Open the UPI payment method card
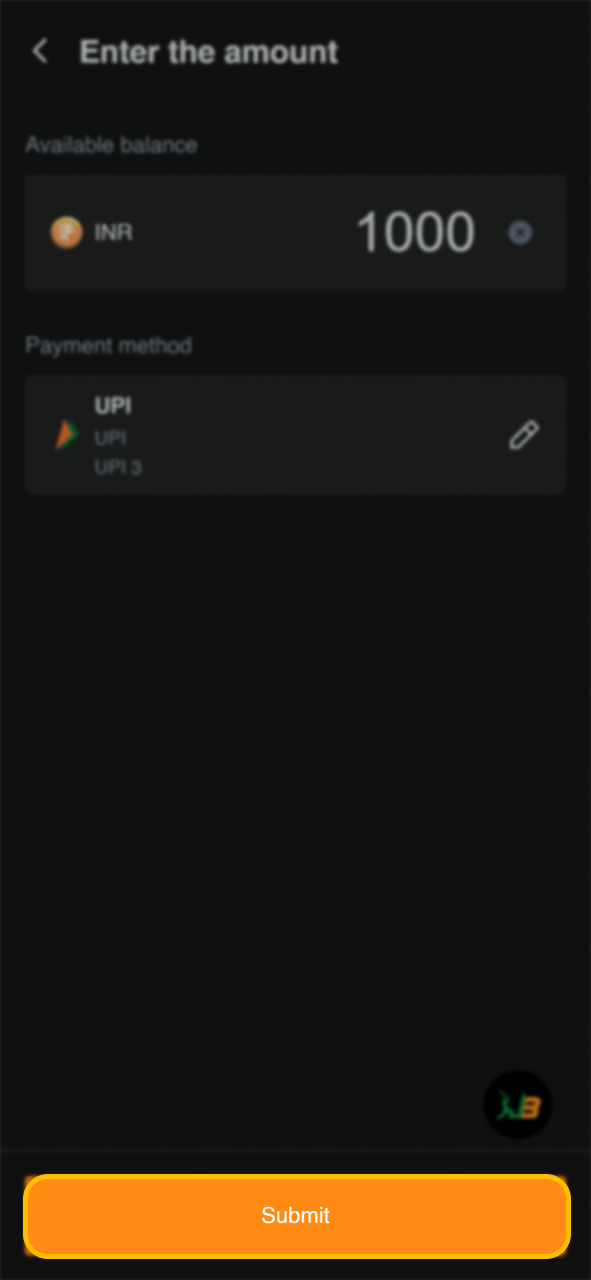 pos(295,435)
